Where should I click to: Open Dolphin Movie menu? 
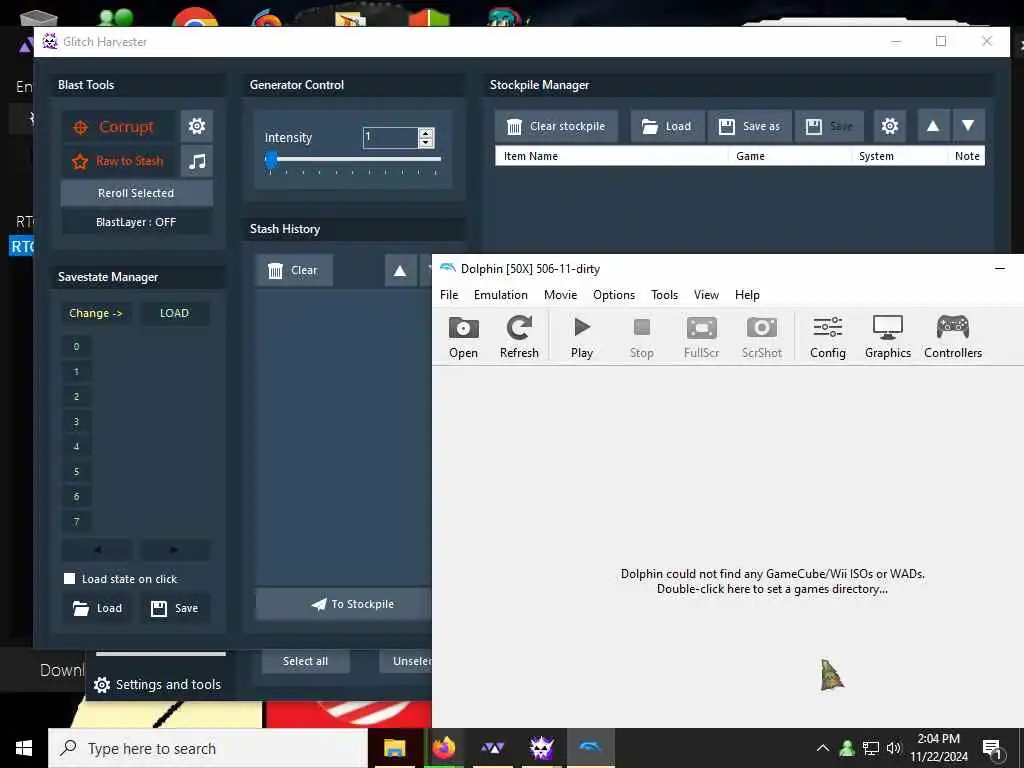(560, 295)
